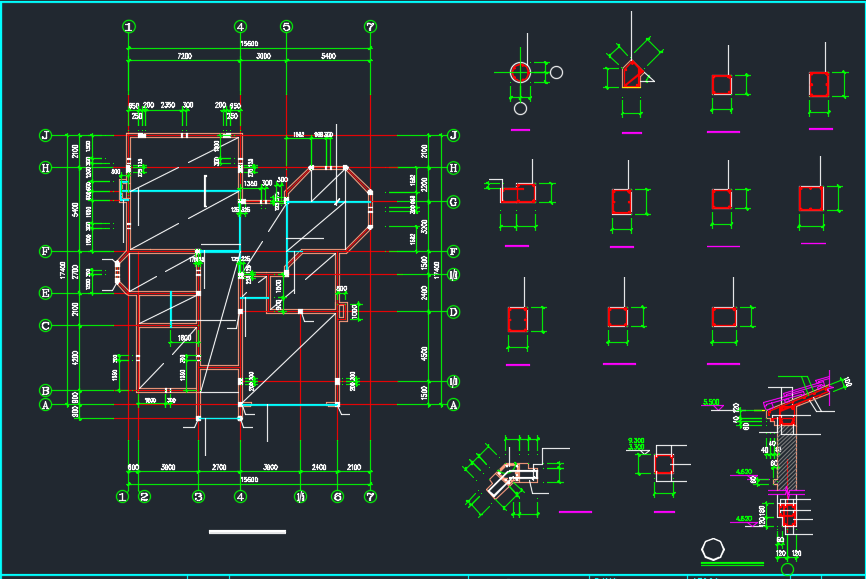866x579 pixels.
Task: Pick axis bubble J left of the plan
Action: point(46,135)
